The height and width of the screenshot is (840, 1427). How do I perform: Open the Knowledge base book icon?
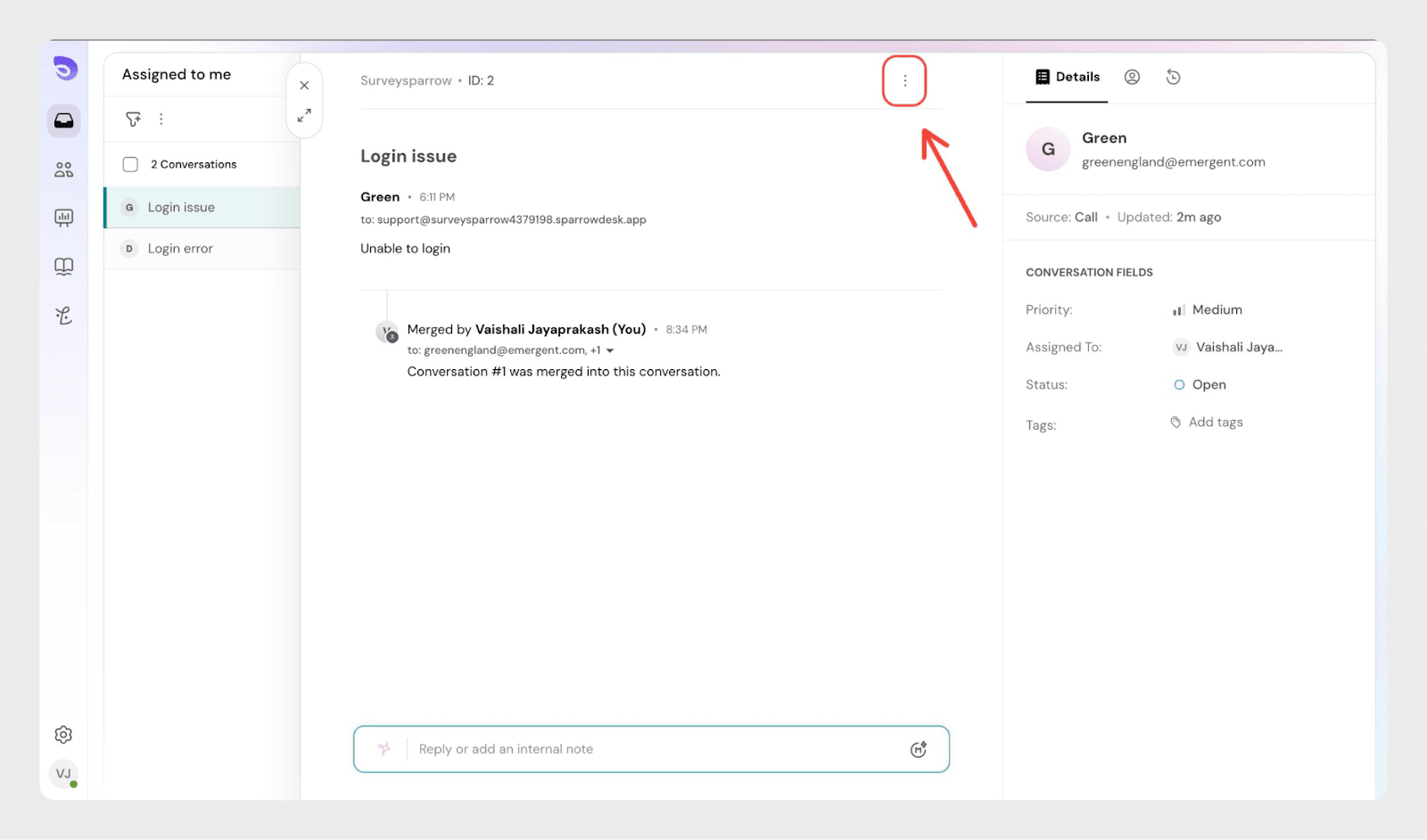click(x=64, y=267)
